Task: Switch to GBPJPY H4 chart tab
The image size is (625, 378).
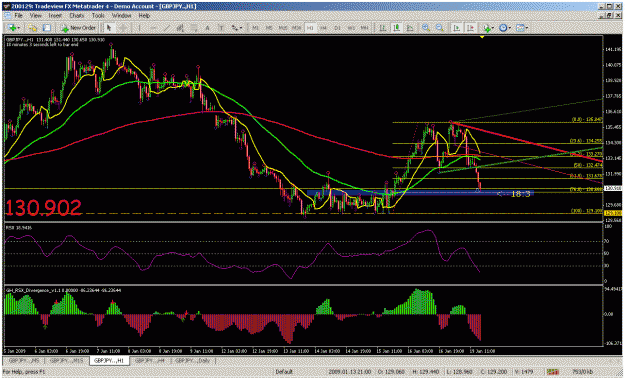Action: (150, 360)
